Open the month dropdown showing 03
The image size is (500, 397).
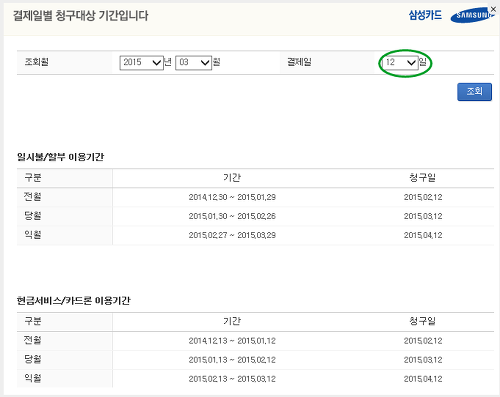(x=193, y=62)
